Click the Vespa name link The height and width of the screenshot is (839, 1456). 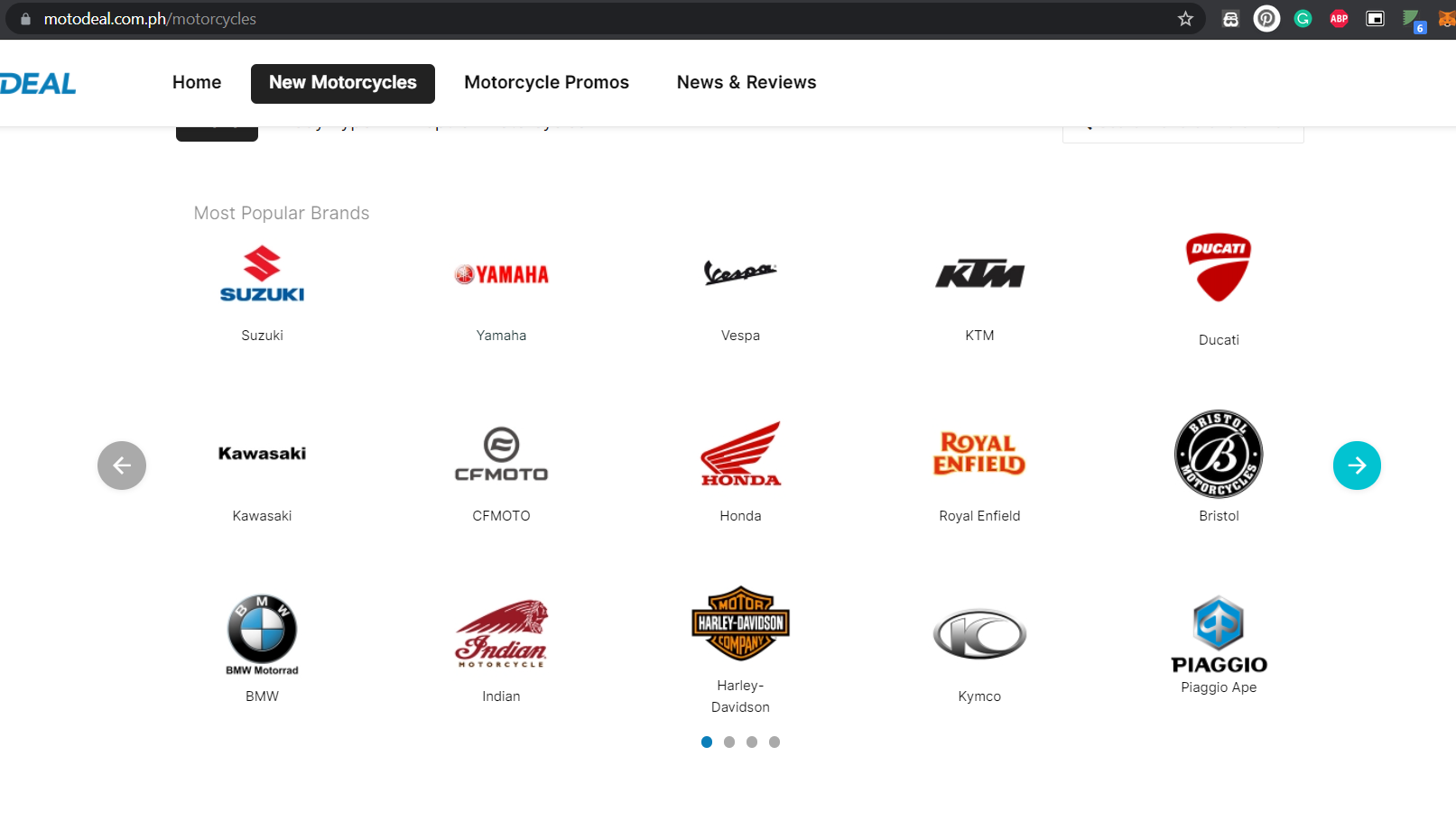coord(740,336)
